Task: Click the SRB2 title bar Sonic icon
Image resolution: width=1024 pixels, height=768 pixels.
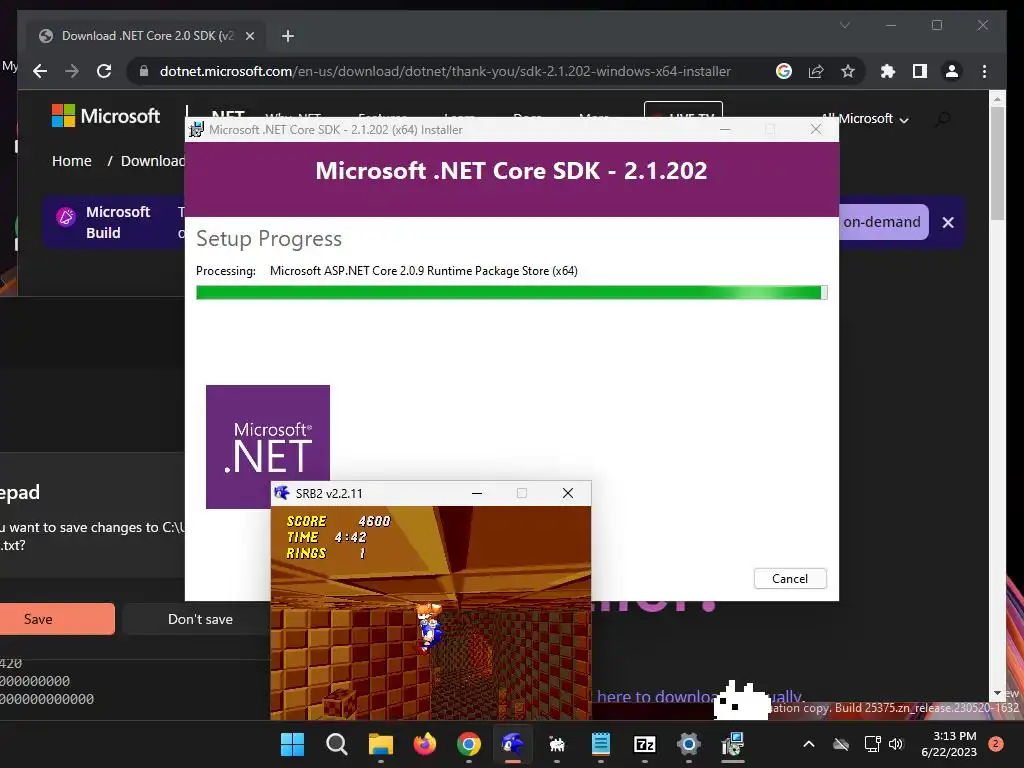Action: point(281,493)
